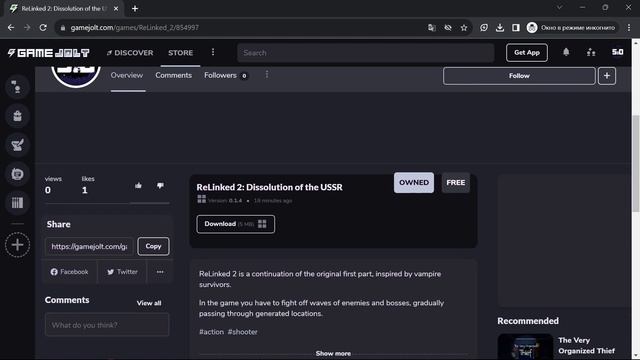Close the ReLinked 2 browser tab
This screenshot has width=640, height=360.
point(116,8)
